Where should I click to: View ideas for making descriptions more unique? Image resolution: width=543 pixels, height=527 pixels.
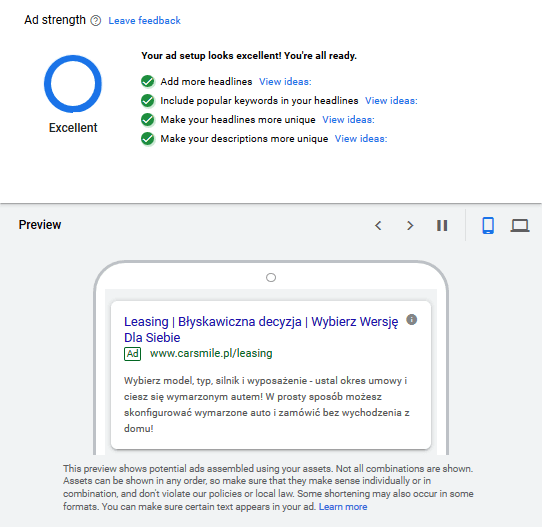click(361, 139)
